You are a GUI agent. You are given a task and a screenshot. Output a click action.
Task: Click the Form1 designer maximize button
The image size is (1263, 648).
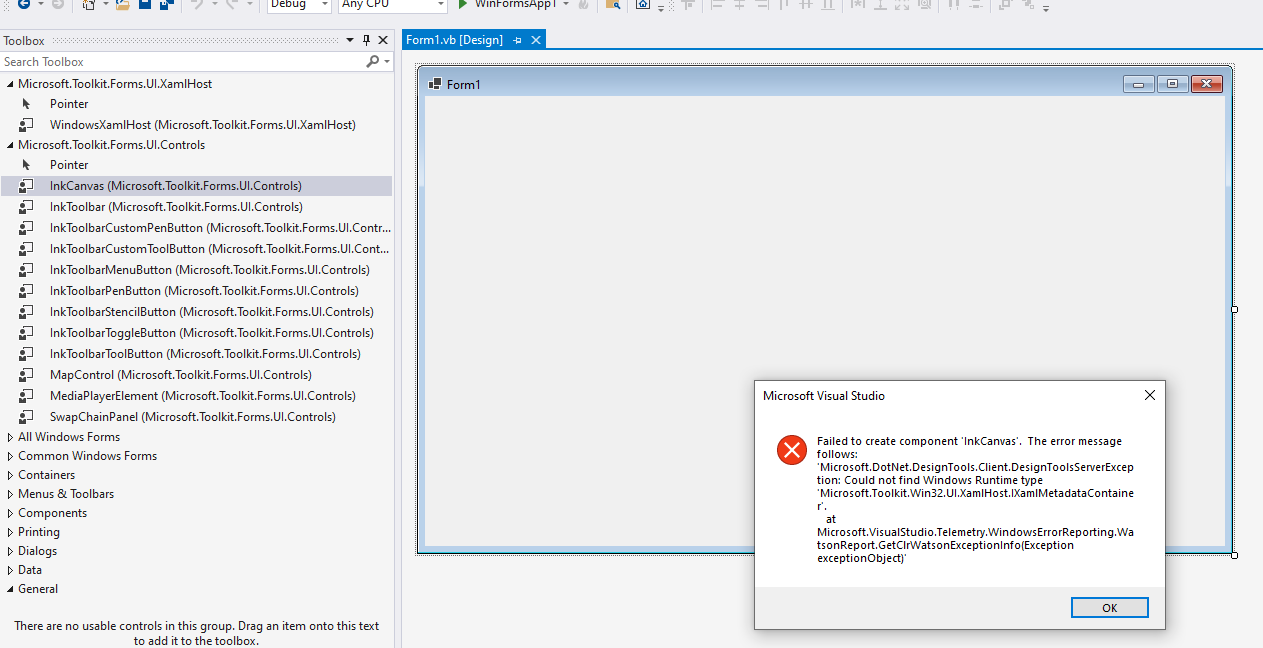coord(1172,84)
